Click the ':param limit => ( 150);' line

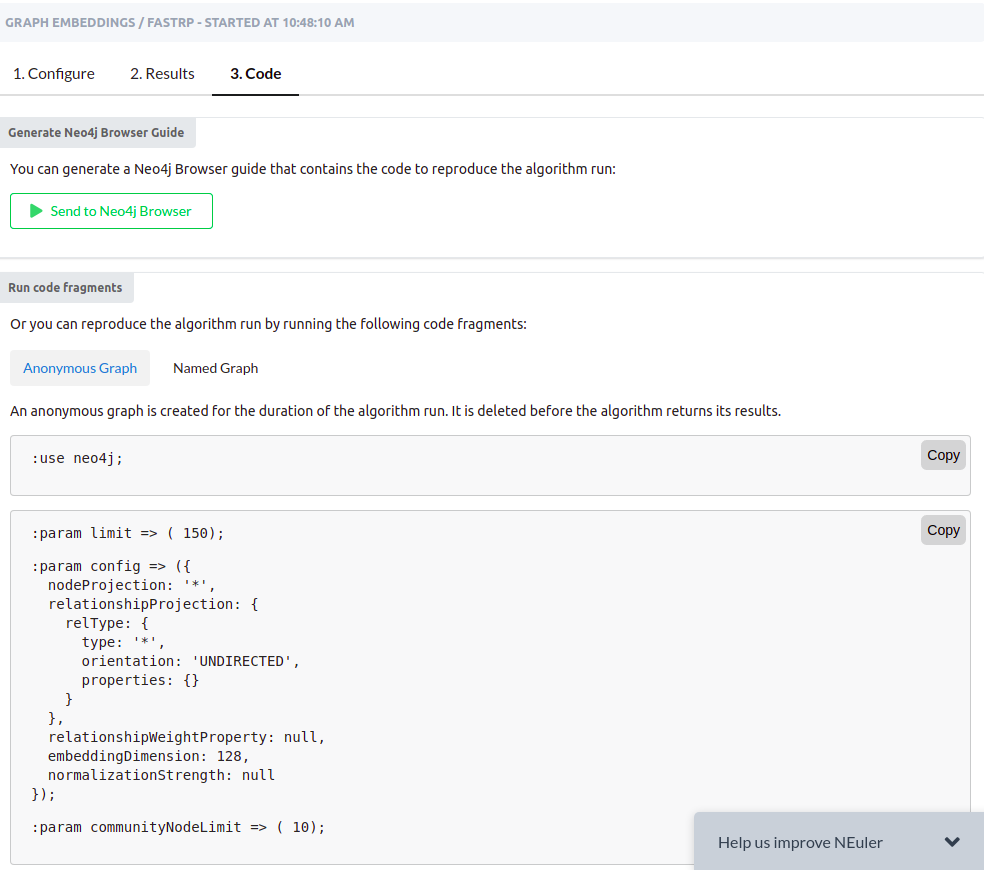(x=127, y=533)
